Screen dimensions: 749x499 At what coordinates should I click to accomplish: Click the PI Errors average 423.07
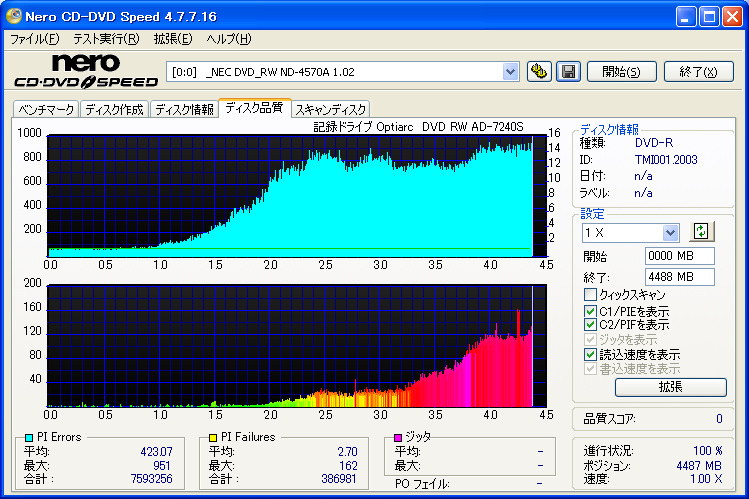click(157, 452)
